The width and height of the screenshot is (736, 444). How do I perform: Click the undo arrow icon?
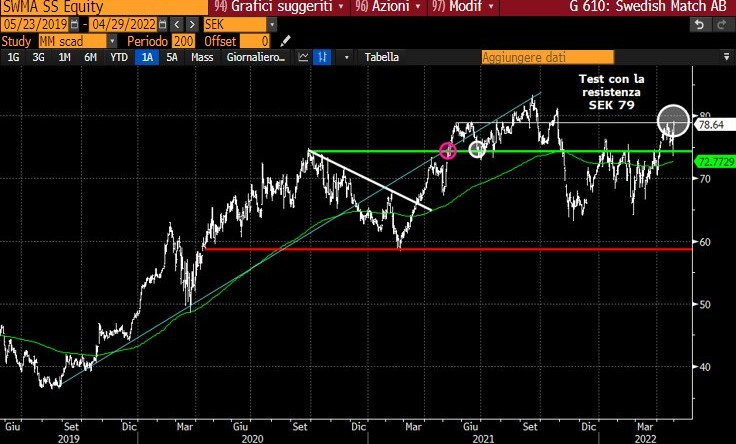coord(699,25)
